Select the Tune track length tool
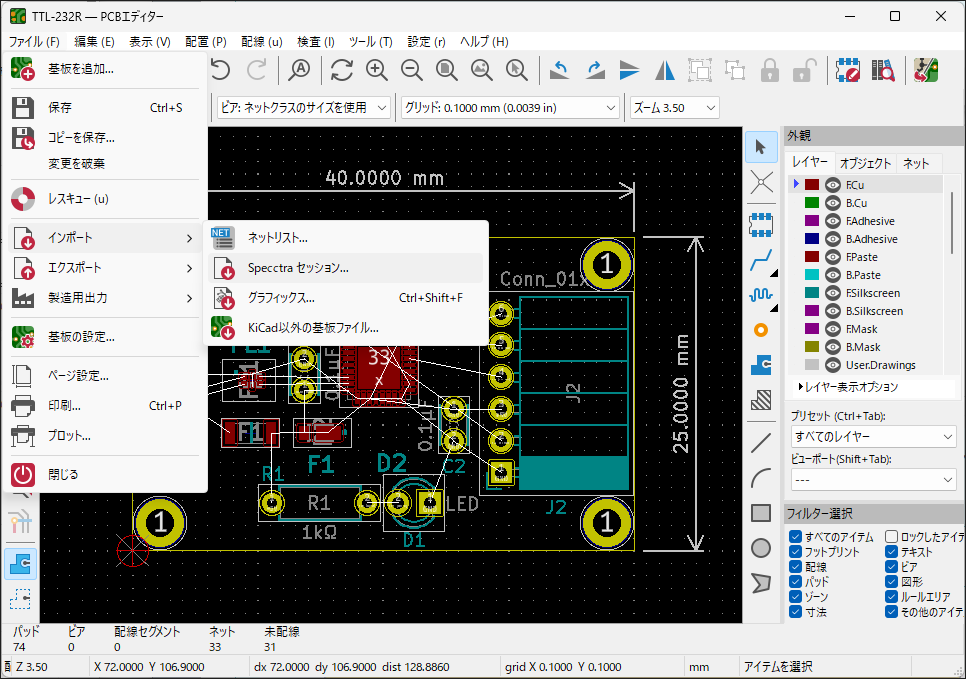Viewport: 966px width, 679px height. click(x=761, y=295)
